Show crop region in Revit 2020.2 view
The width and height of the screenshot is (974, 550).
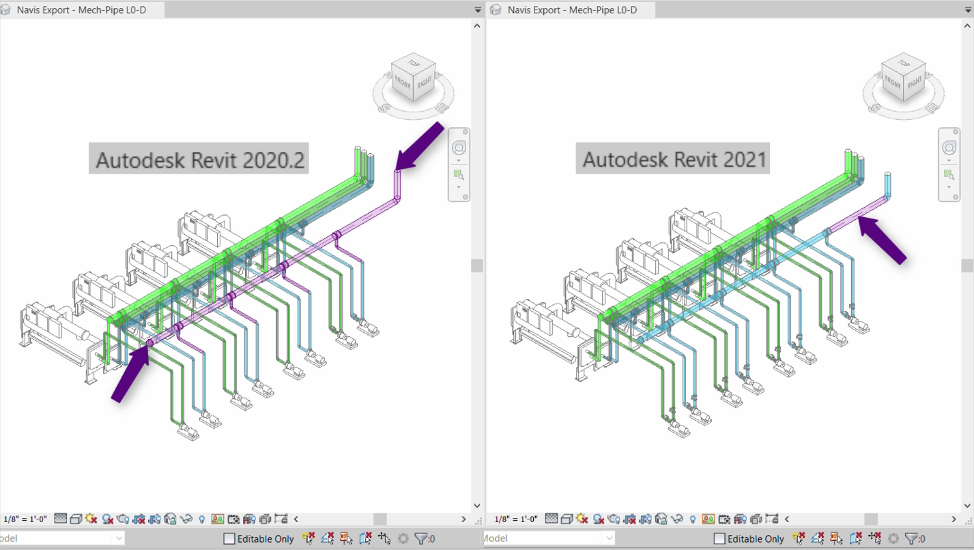[x=154, y=518]
